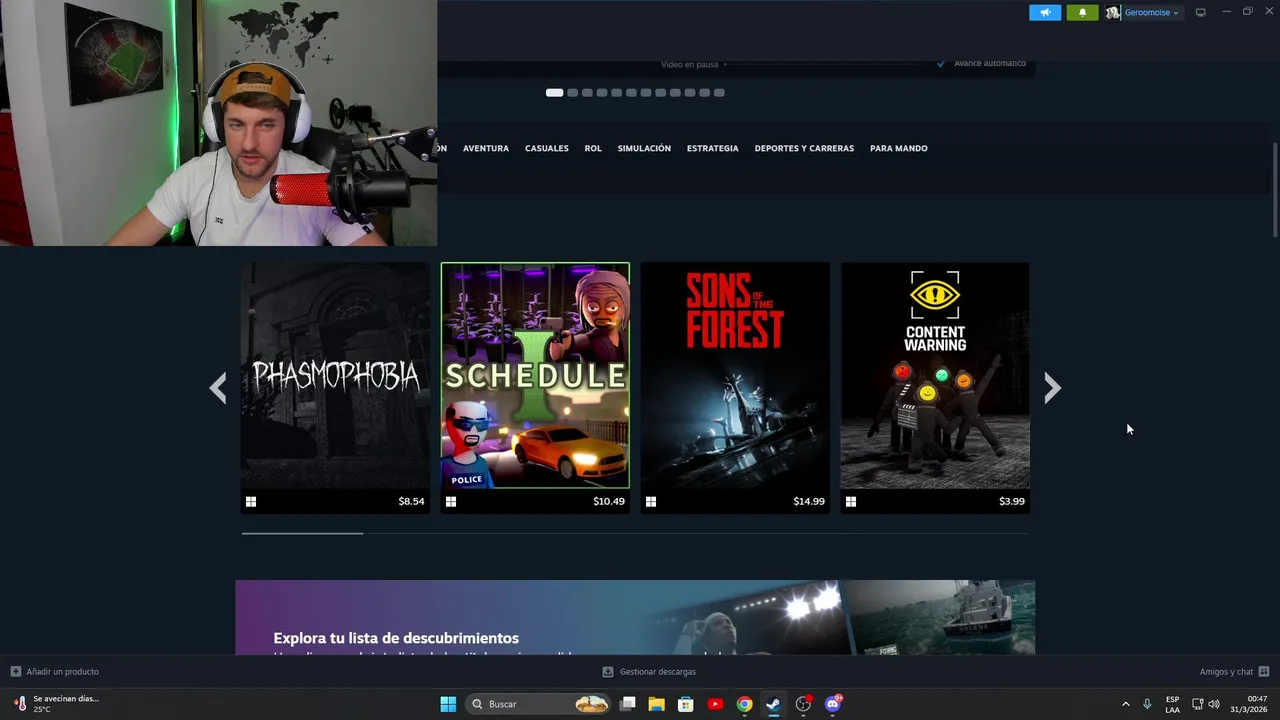Click the plus icon beside Añadir un producto

pyautogui.click(x=16, y=672)
